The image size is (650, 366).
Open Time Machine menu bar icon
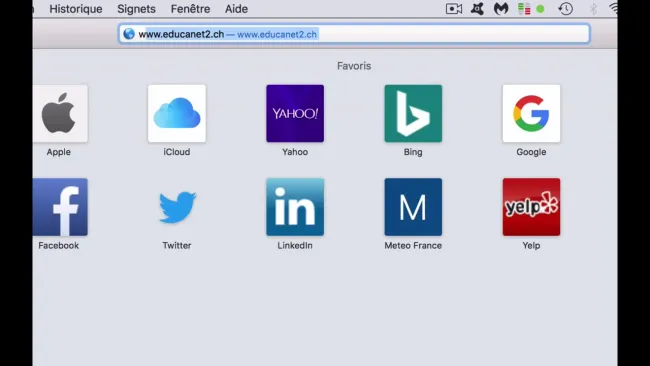pyautogui.click(x=565, y=9)
